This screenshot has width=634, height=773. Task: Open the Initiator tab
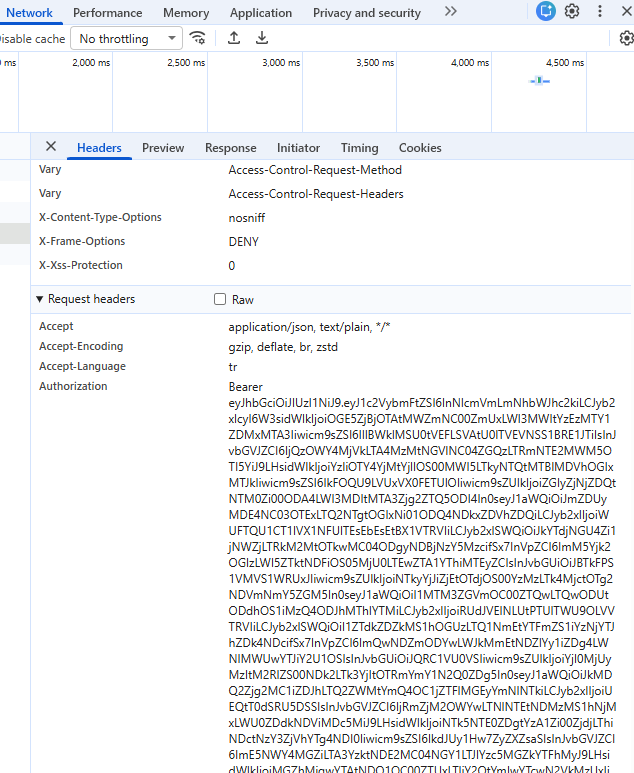(298, 148)
